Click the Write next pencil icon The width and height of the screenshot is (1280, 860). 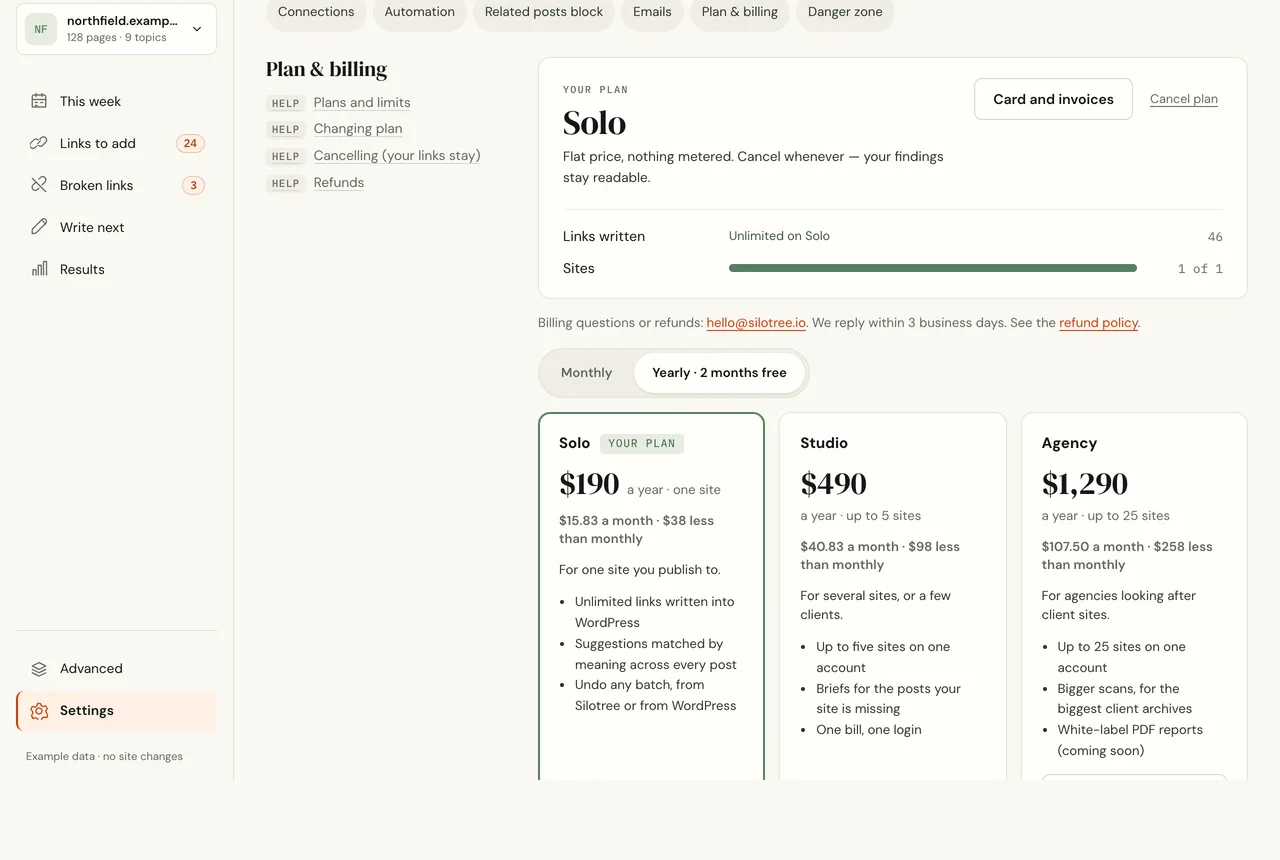[39, 227]
